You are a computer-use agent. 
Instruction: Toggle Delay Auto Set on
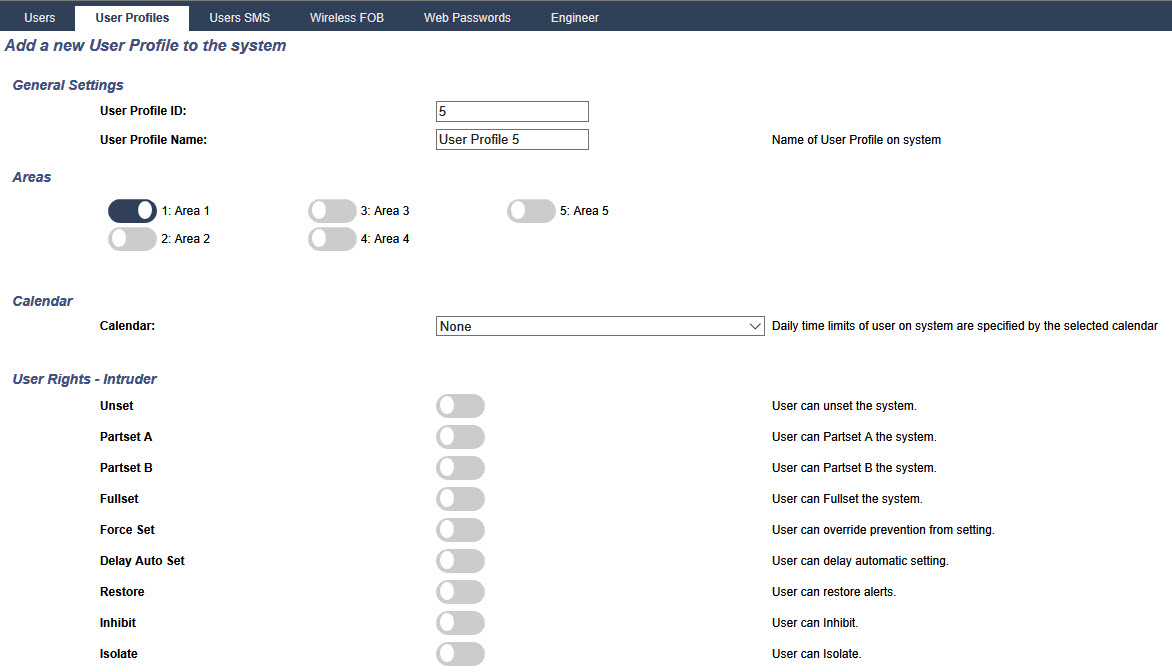pyautogui.click(x=460, y=561)
